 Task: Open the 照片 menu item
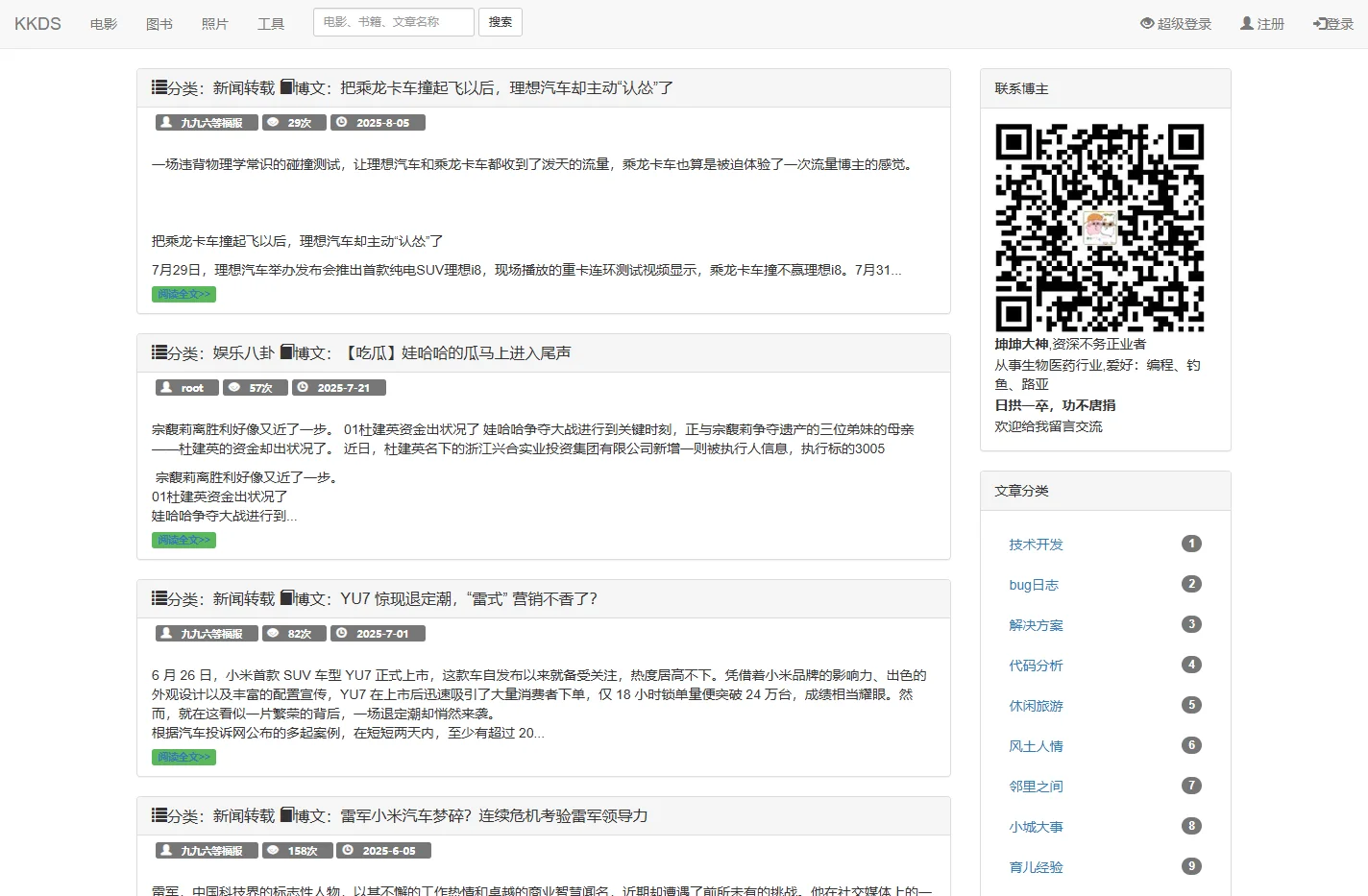click(x=215, y=24)
